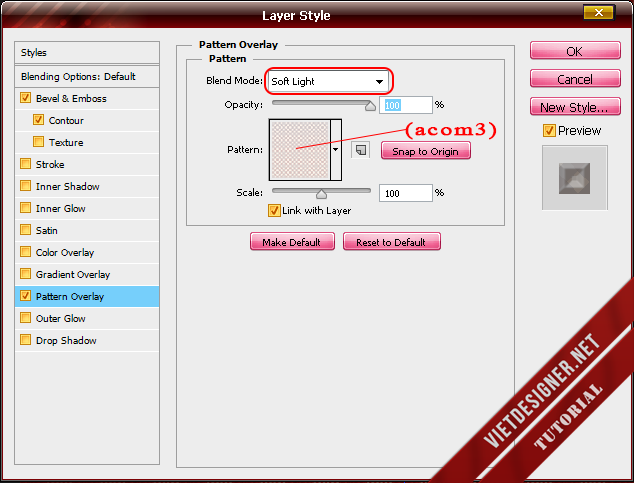634x483 pixels.
Task: Open the Satin settings
Action: point(46,230)
